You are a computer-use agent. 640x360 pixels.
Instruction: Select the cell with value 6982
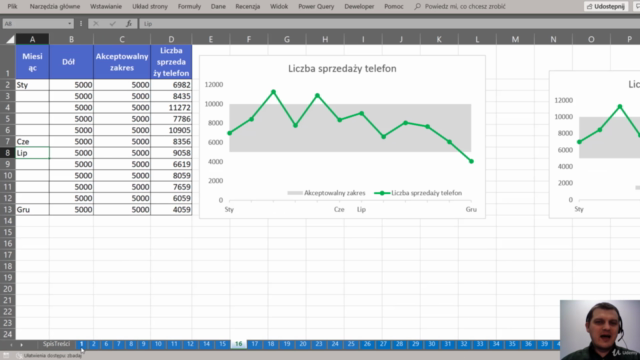[x=171, y=85]
